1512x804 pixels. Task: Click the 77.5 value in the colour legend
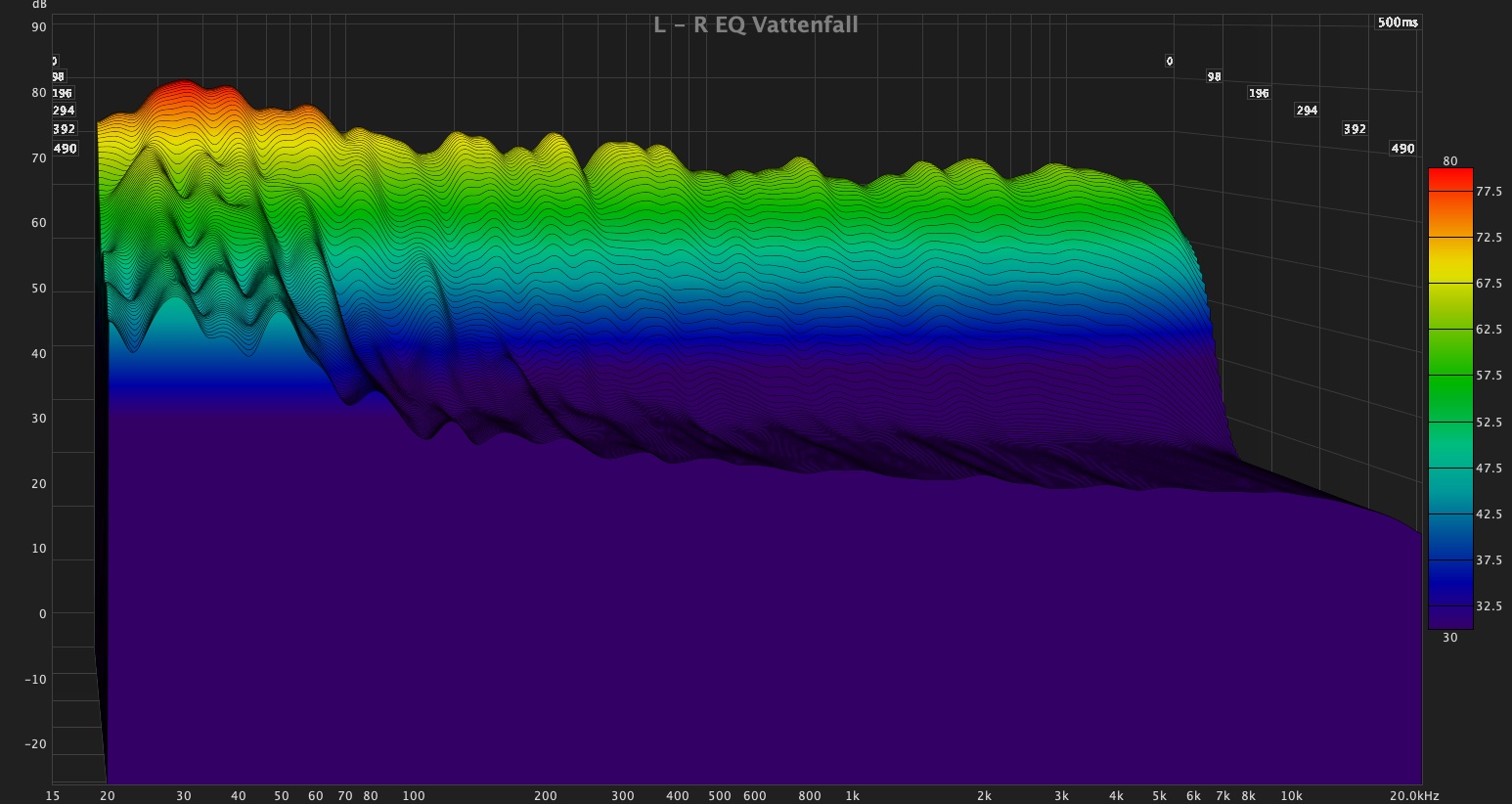1489,192
